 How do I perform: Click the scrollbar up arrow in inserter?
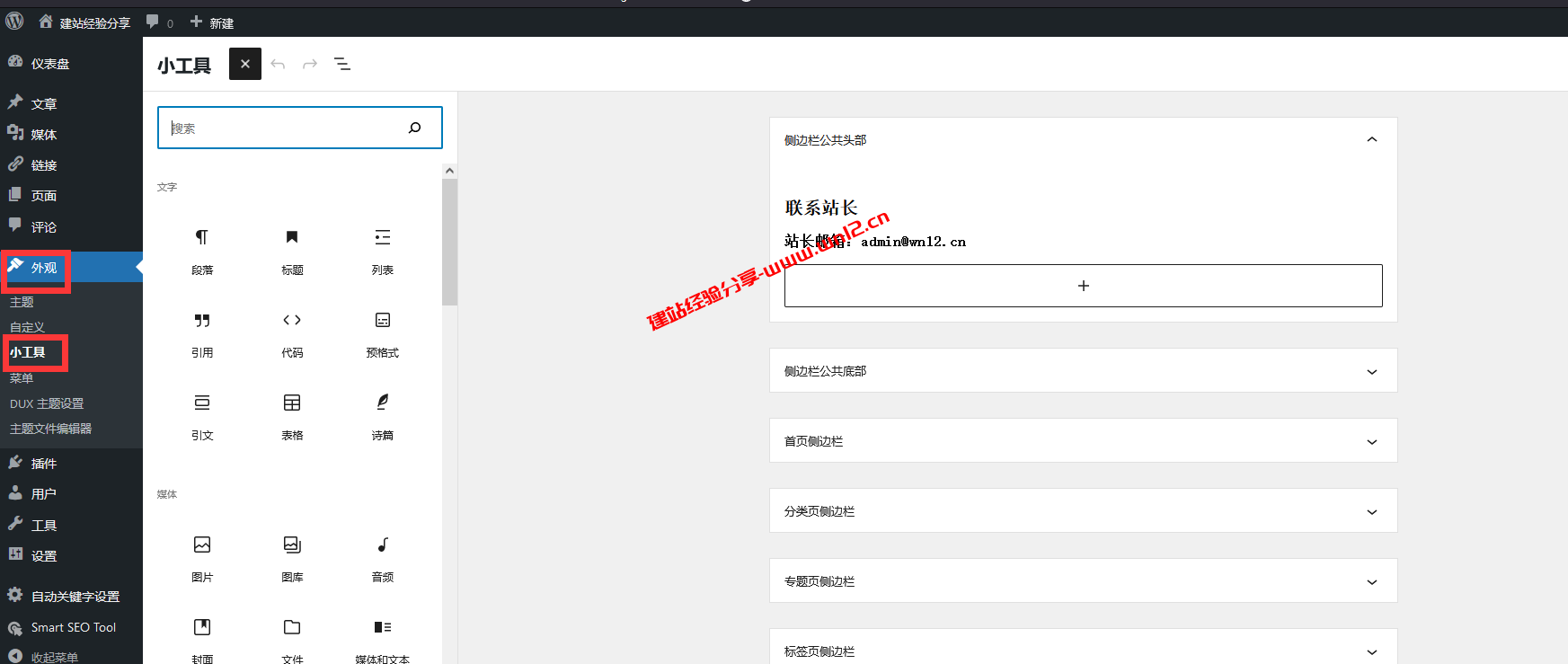449,171
